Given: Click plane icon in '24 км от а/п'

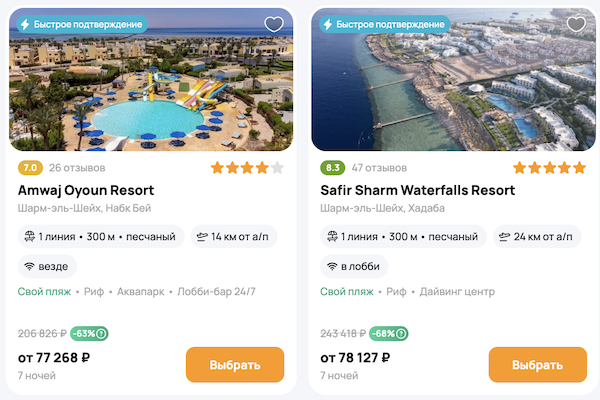Looking at the screenshot, I should click(504, 237).
